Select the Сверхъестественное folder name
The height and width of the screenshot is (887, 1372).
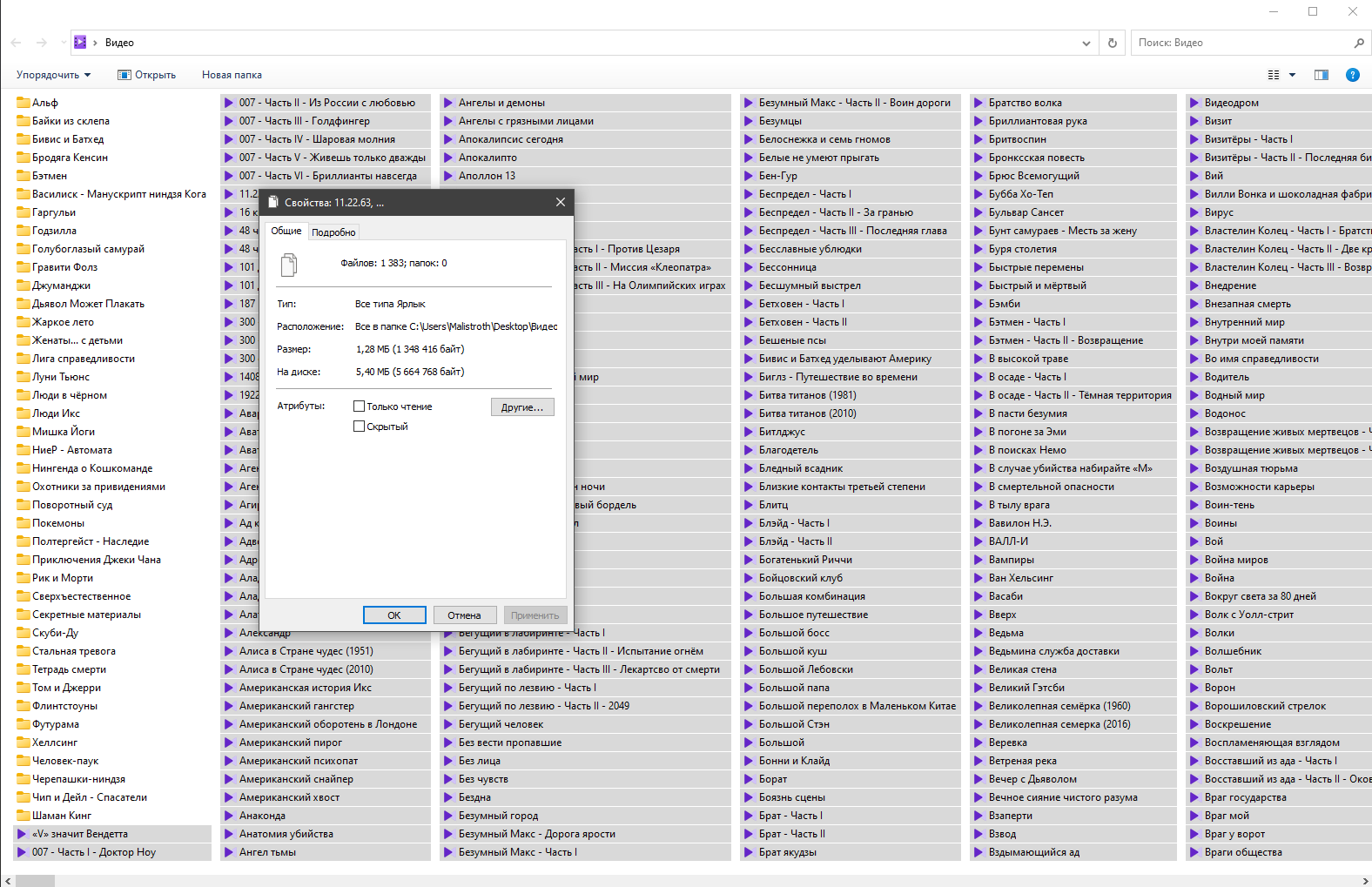click(81, 596)
